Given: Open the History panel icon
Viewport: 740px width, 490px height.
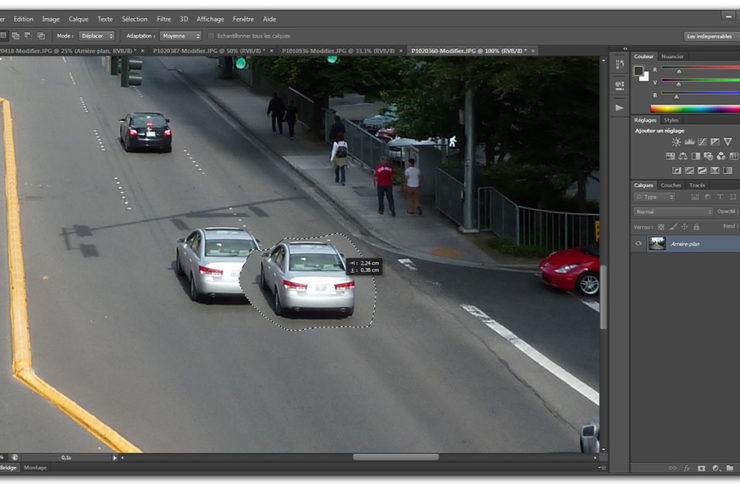Looking at the screenshot, I should coord(620,65).
